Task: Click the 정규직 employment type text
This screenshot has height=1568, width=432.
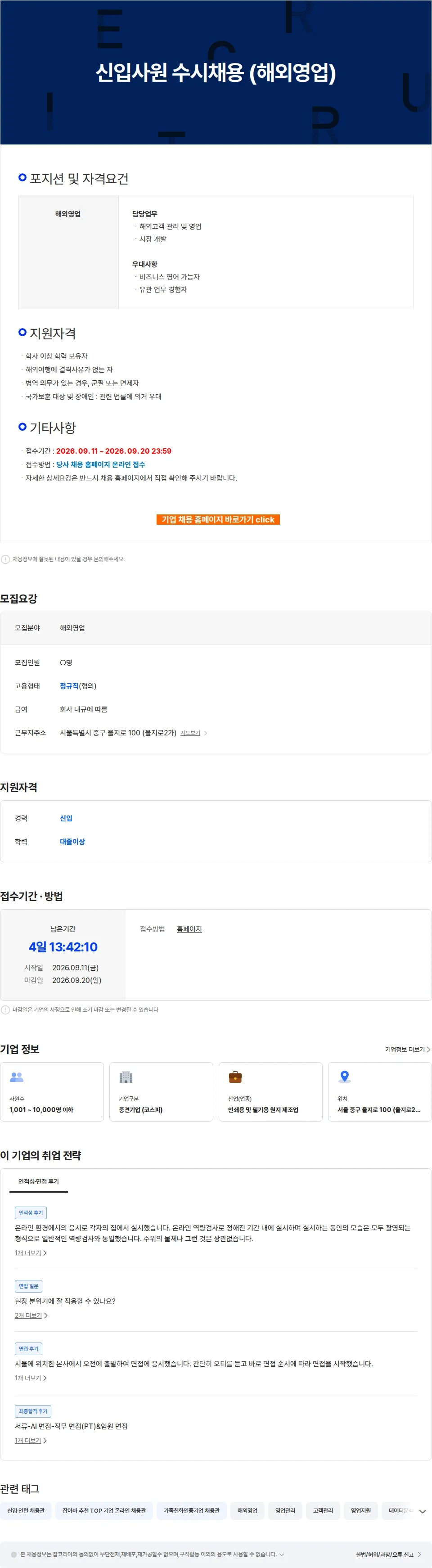Action: click(x=69, y=686)
